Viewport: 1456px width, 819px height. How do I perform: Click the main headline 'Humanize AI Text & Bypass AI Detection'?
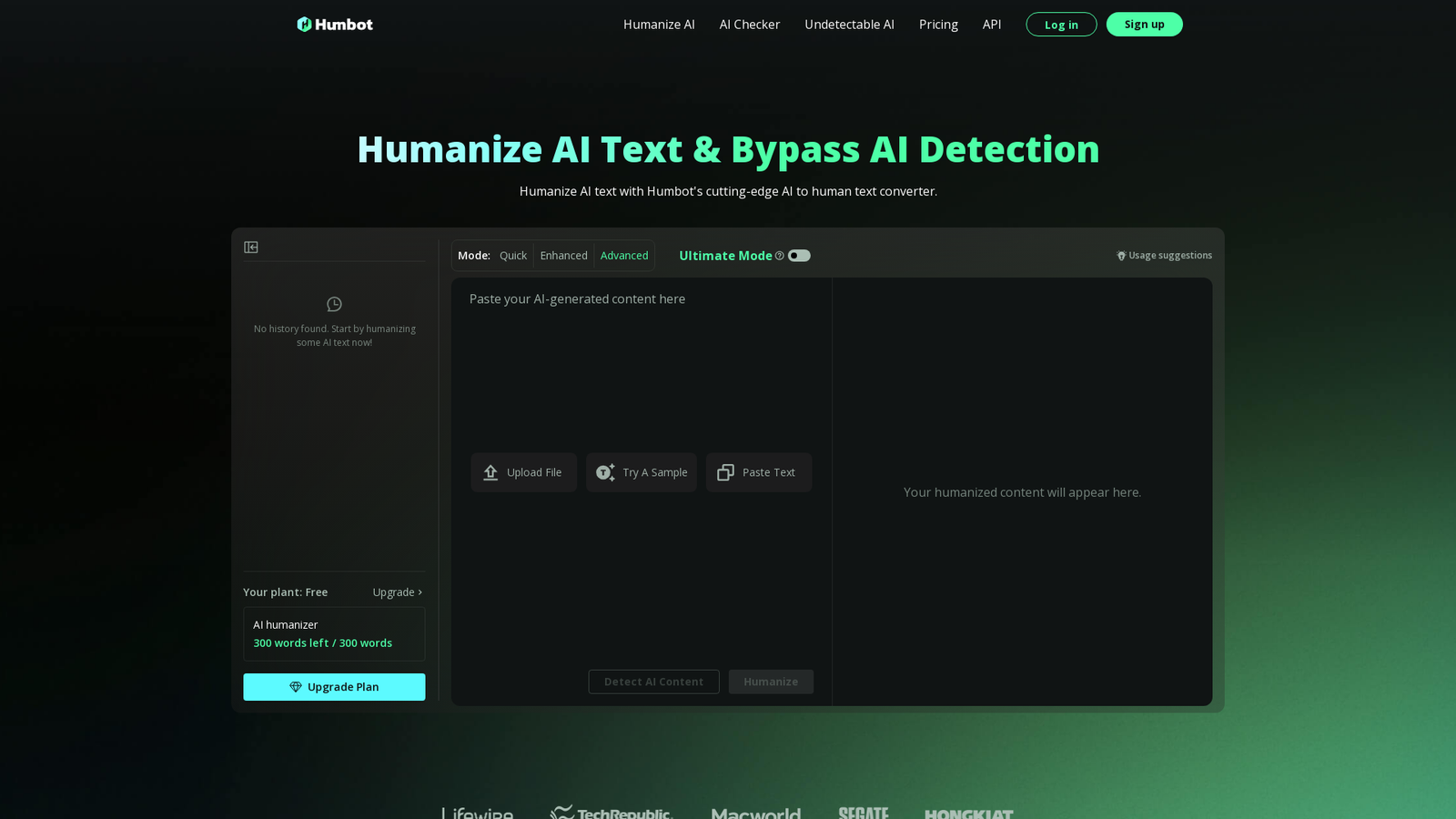pyautogui.click(x=728, y=149)
